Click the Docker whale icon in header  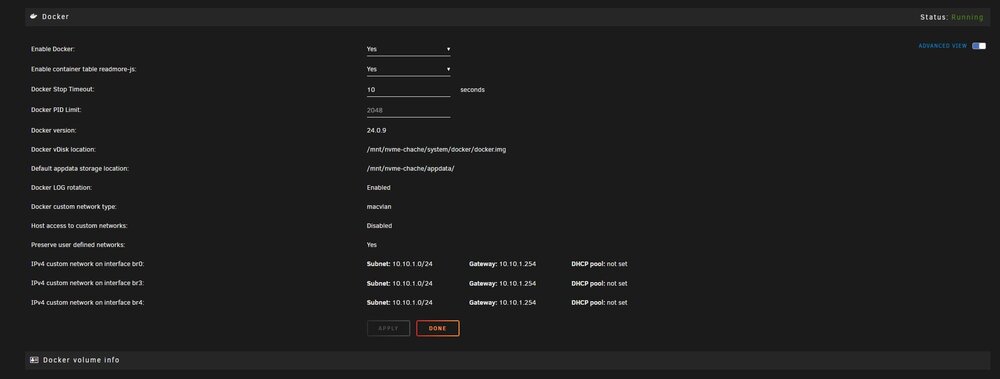click(x=34, y=17)
